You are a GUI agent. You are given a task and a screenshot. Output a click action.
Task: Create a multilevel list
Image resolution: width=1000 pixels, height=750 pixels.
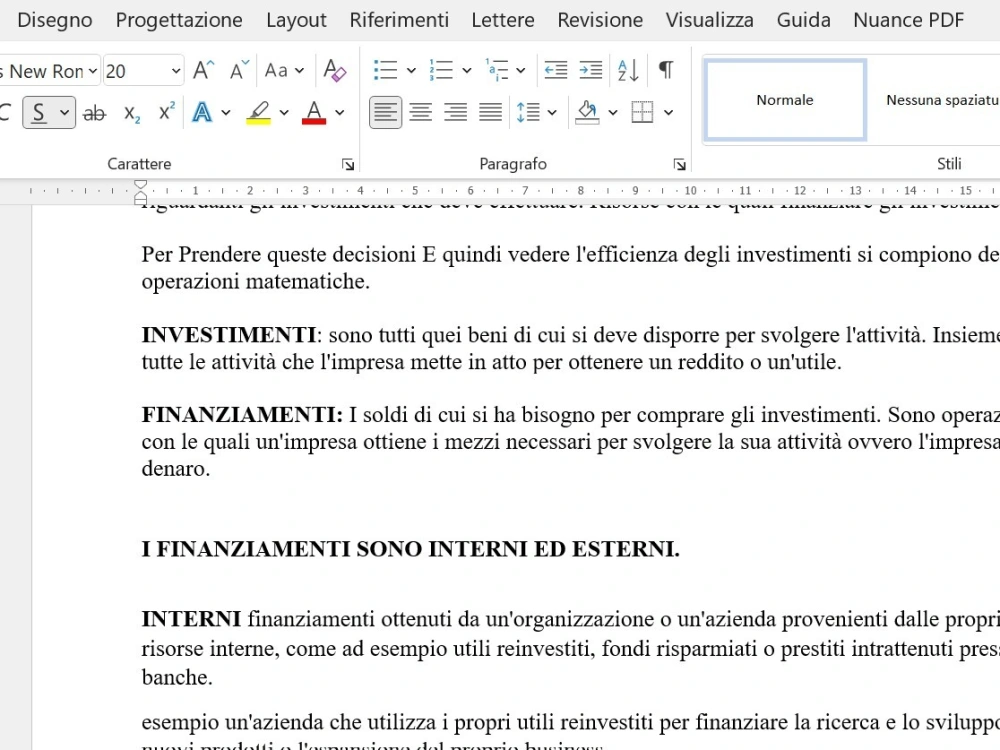tap(496, 70)
